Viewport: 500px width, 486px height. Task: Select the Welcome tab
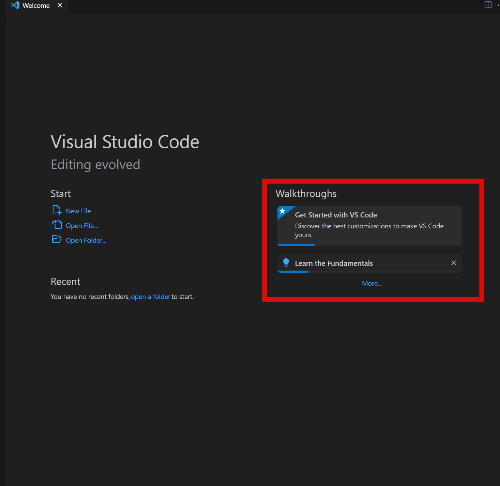click(37, 6)
